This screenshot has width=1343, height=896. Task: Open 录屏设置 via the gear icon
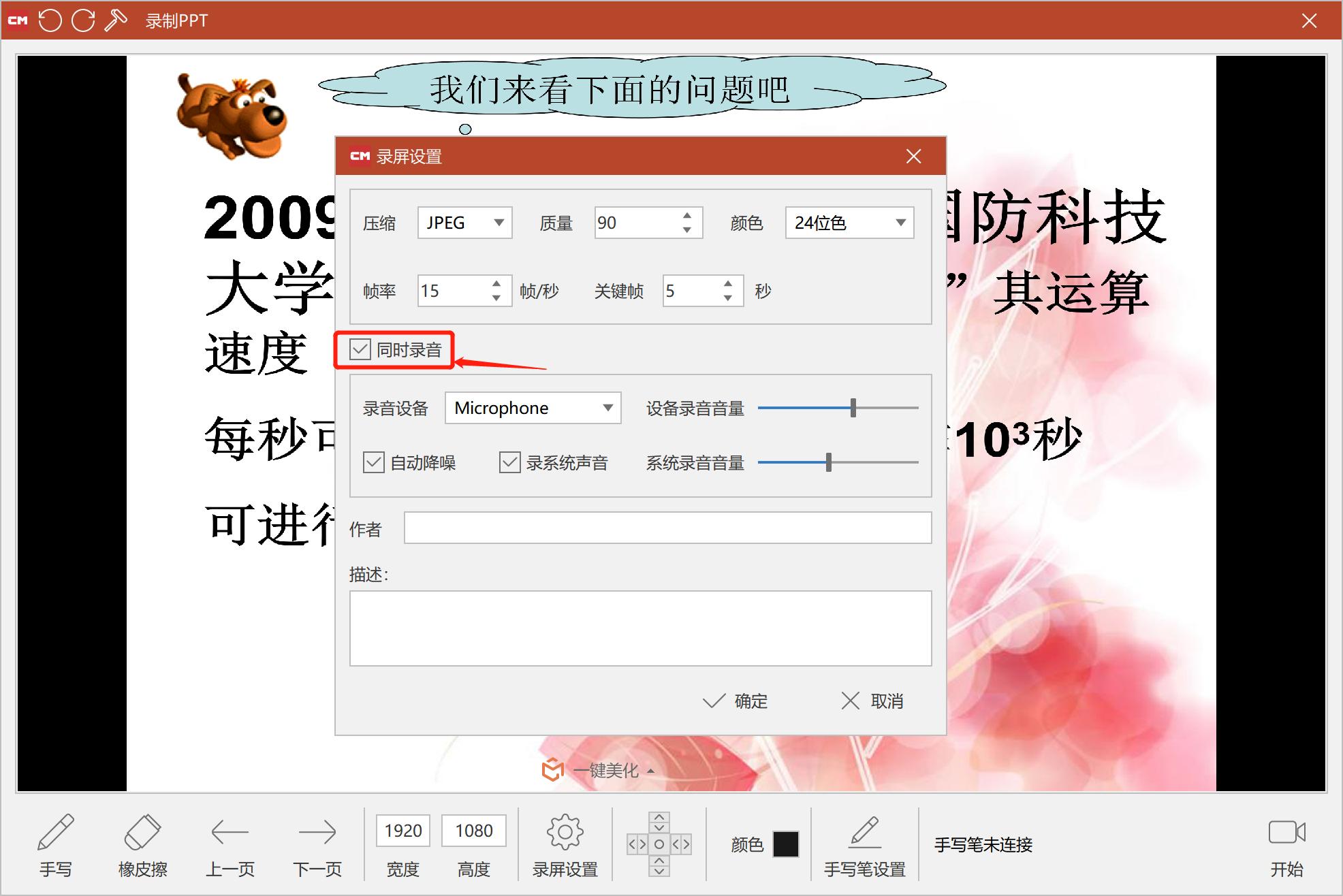click(565, 831)
